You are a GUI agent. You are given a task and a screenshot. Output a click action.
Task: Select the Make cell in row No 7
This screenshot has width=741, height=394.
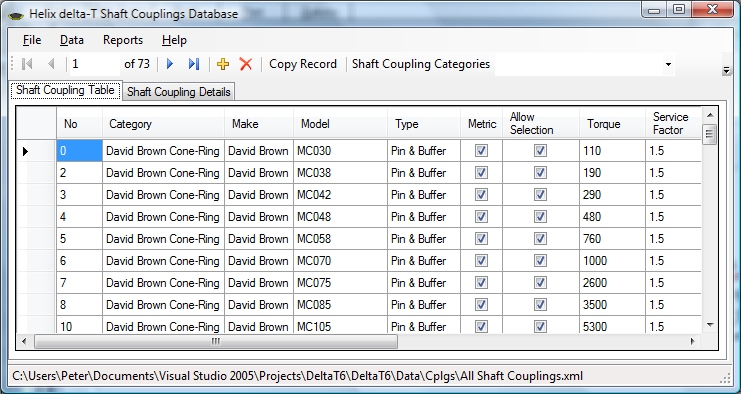click(259, 283)
